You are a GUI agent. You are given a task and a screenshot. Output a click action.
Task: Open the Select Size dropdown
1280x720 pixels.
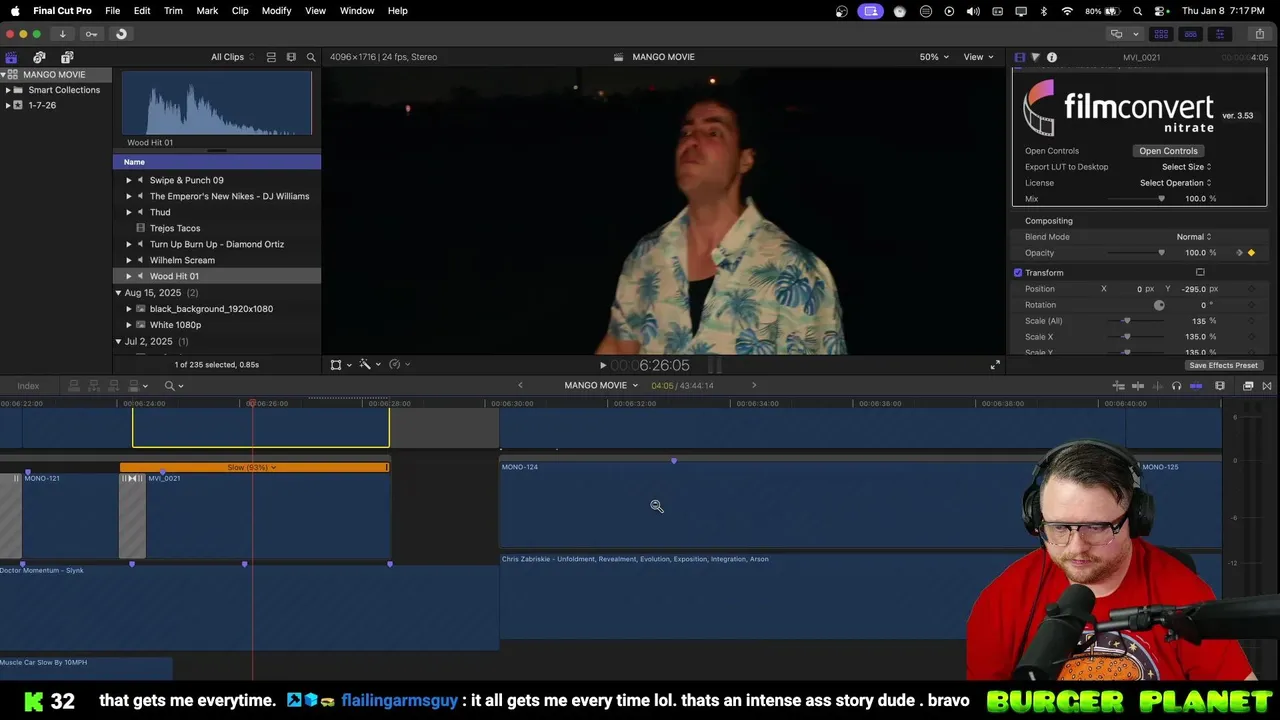1186,167
